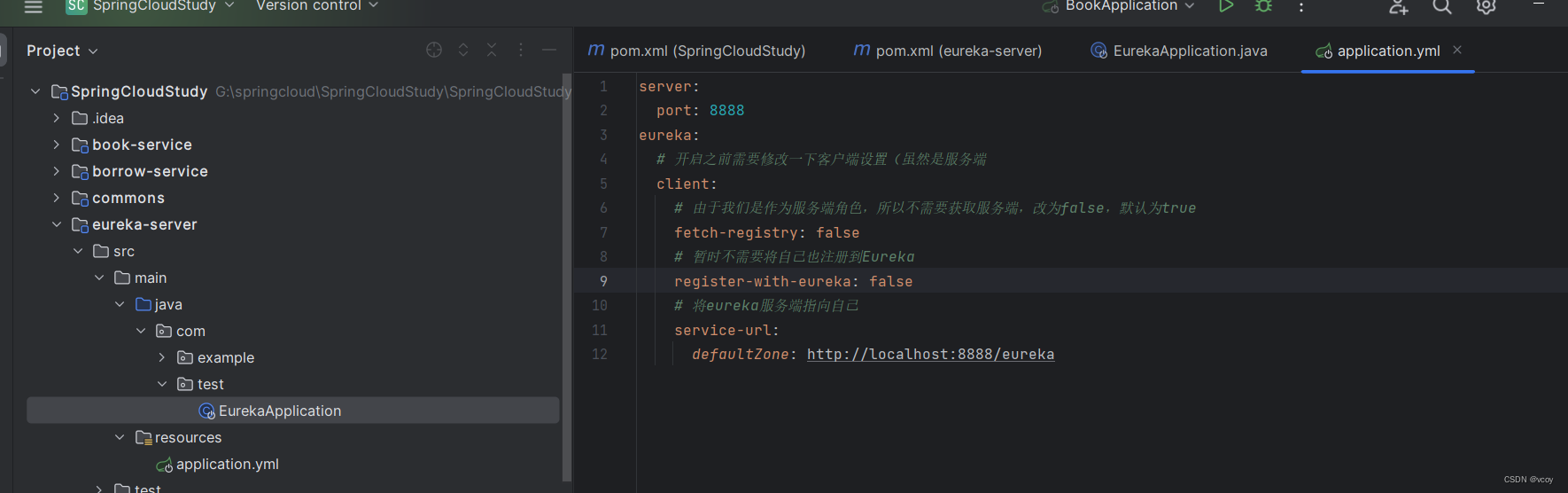Expand the example package node
This screenshot has height=493, width=1568.
click(x=162, y=357)
